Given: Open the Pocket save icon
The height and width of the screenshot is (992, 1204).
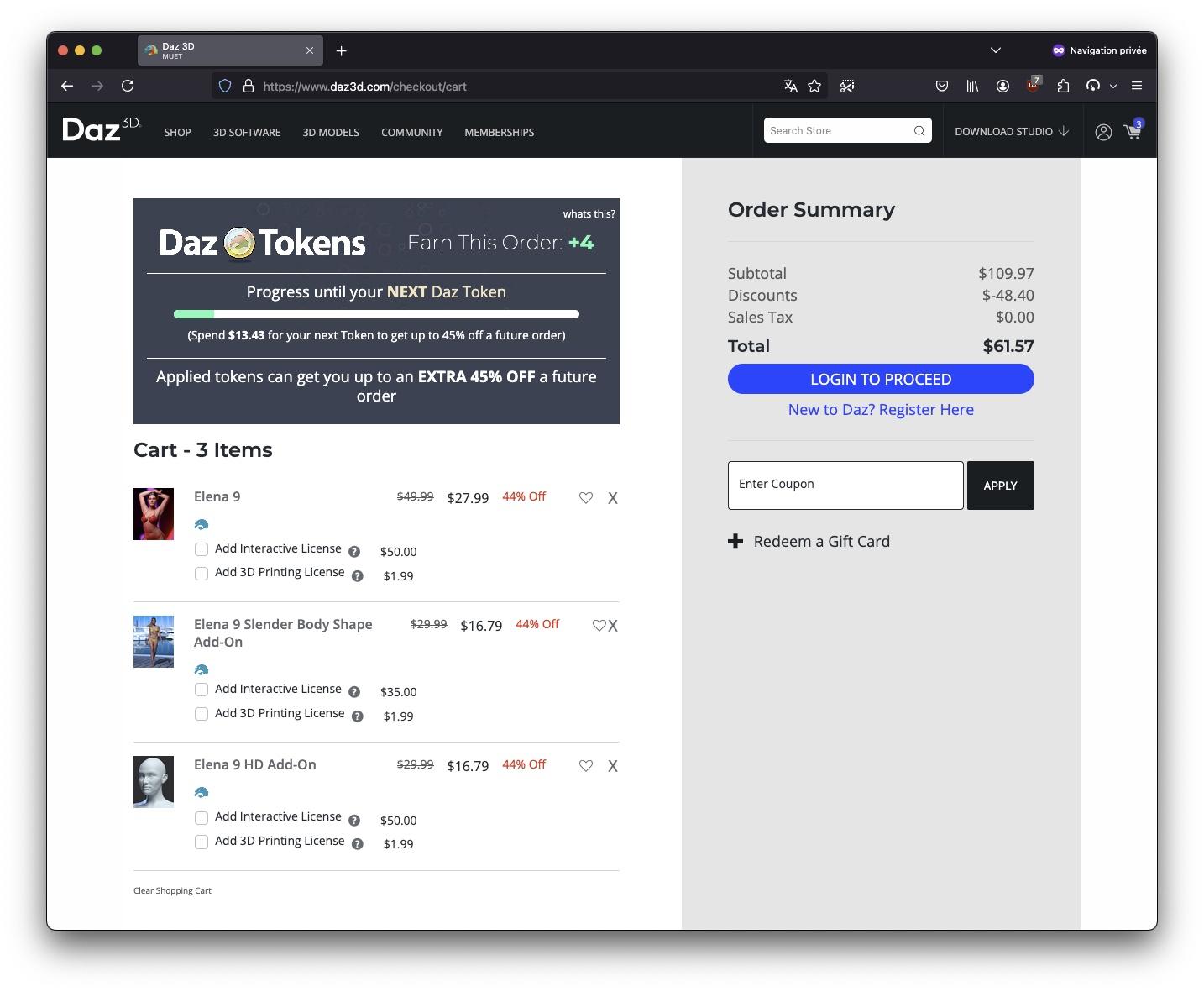Looking at the screenshot, I should 942,86.
